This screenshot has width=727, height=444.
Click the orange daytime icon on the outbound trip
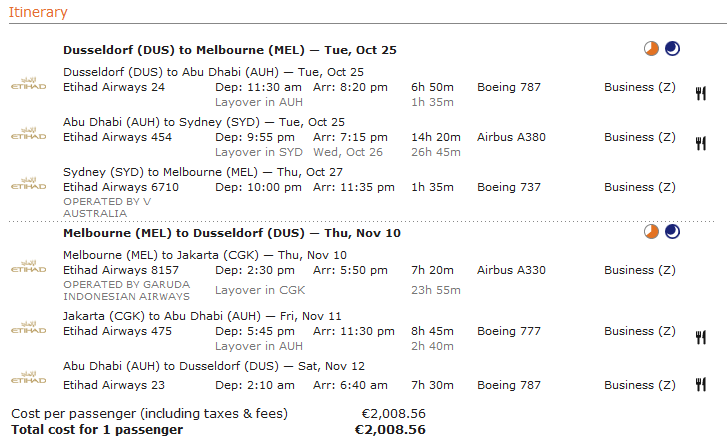pyautogui.click(x=651, y=49)
